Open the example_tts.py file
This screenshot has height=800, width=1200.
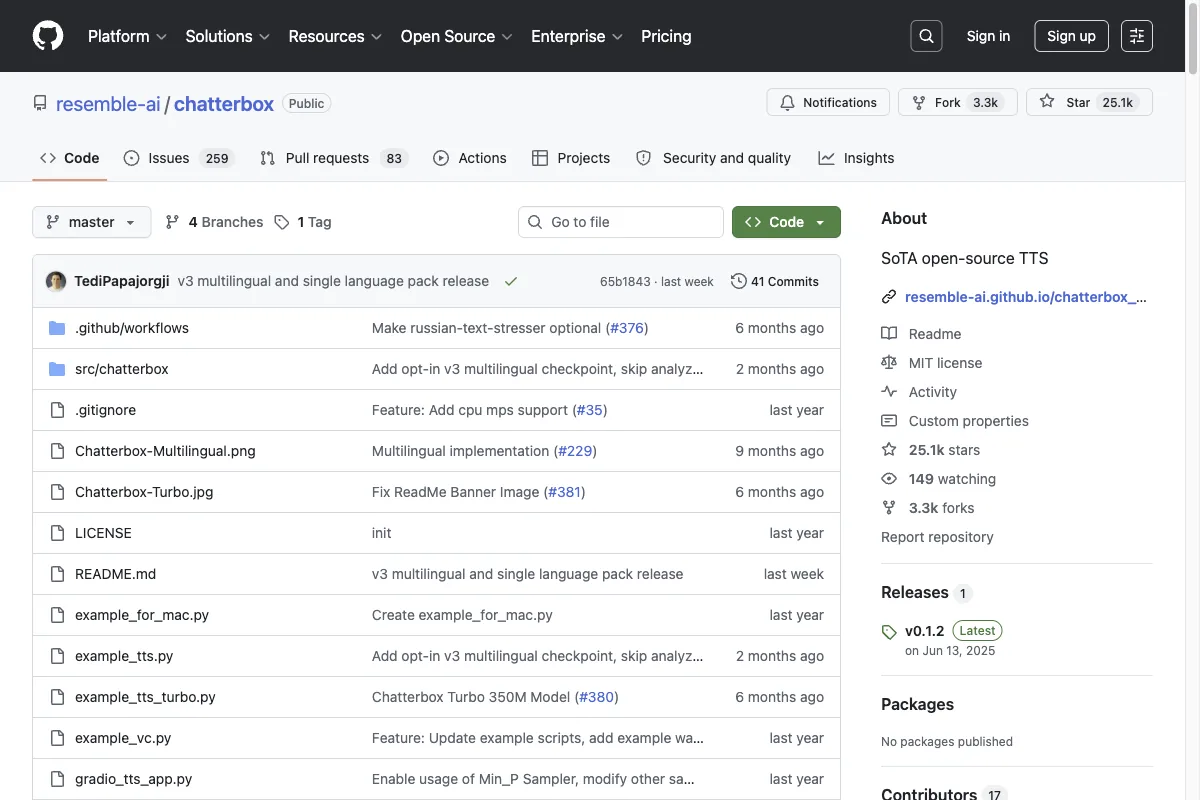tap(124, 656)
